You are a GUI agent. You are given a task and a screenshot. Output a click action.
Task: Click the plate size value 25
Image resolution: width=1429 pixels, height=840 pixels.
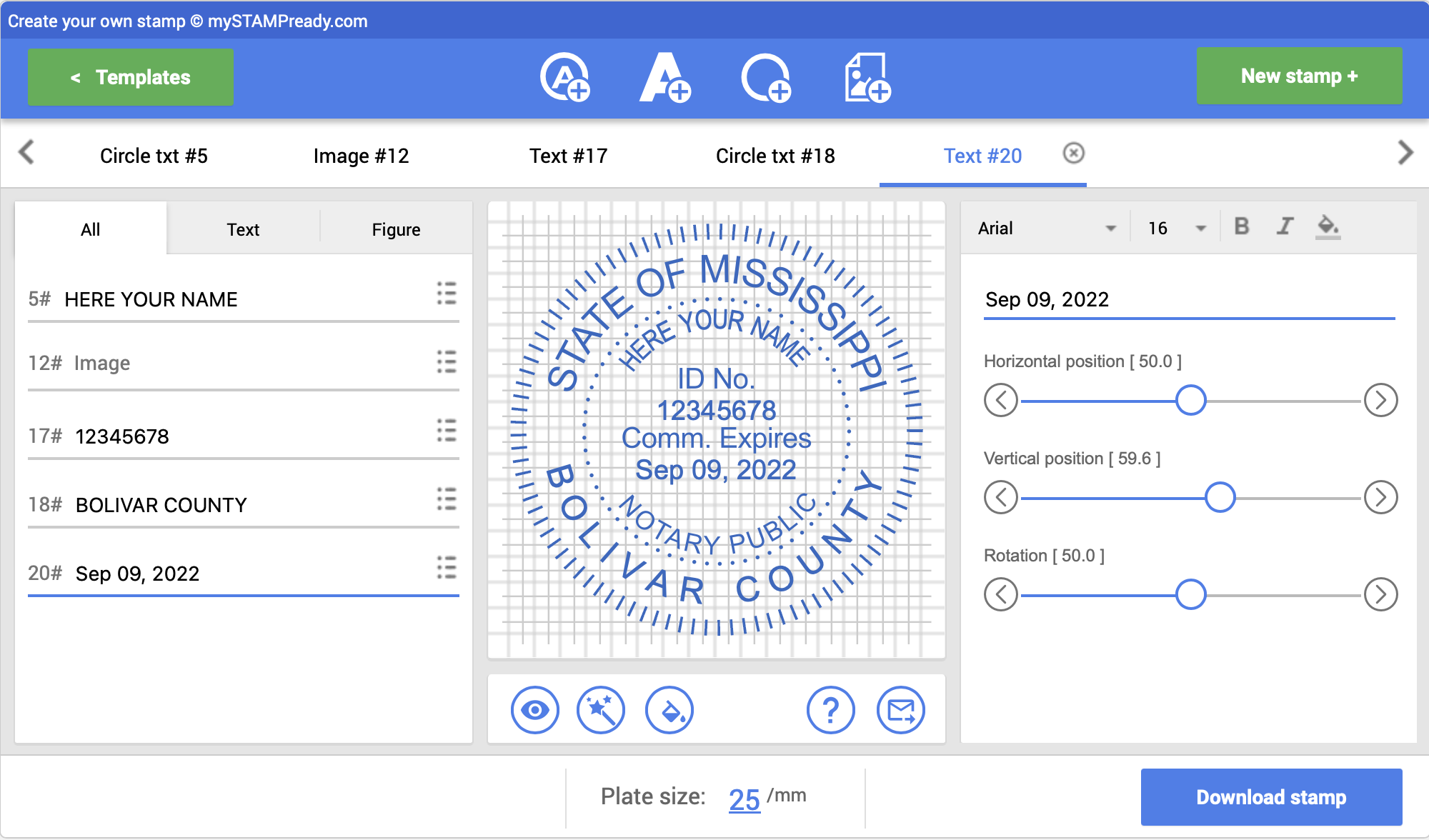pos(744,799)
